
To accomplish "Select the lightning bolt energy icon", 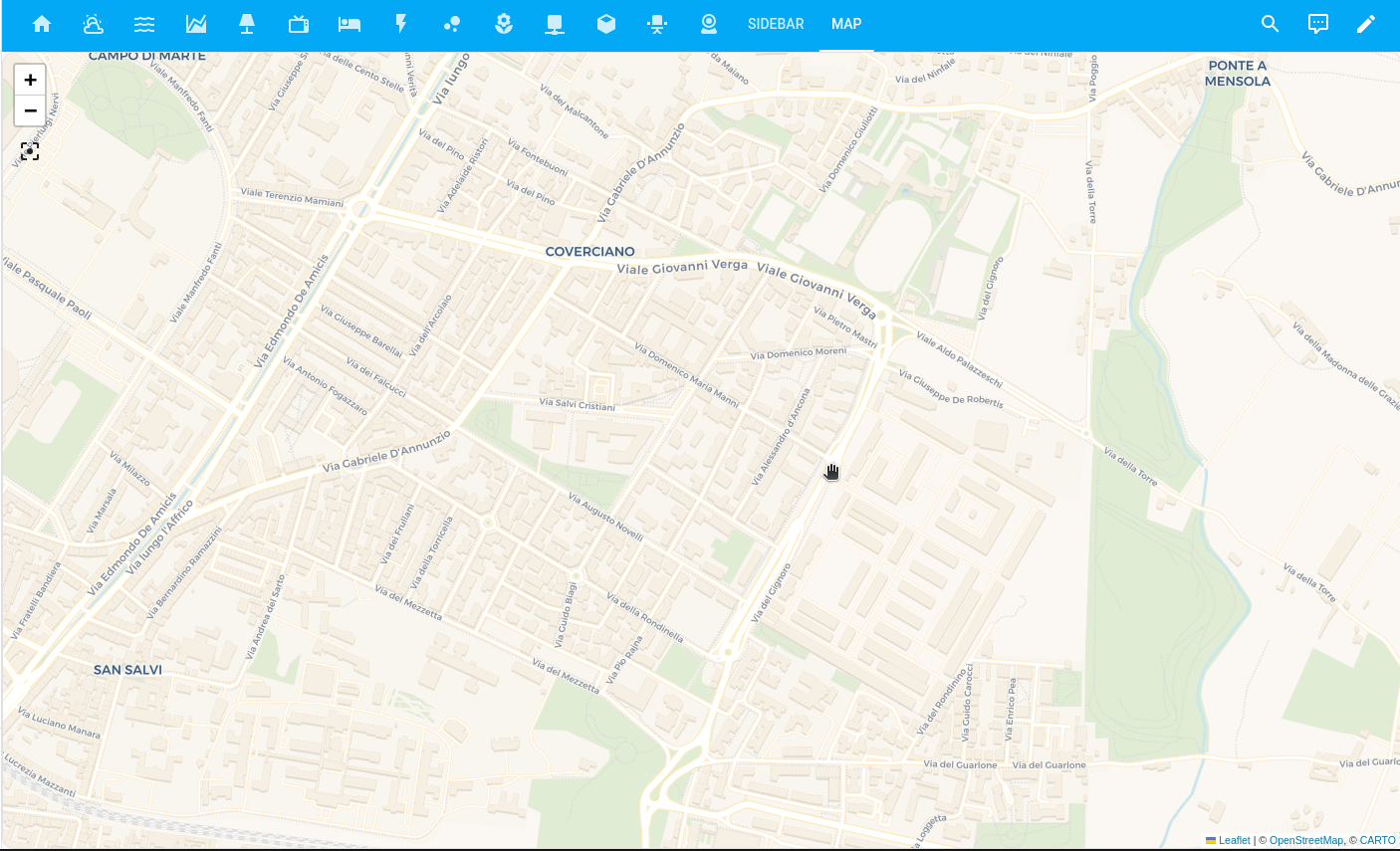I will pyautogui.click(x=401, y=23).
